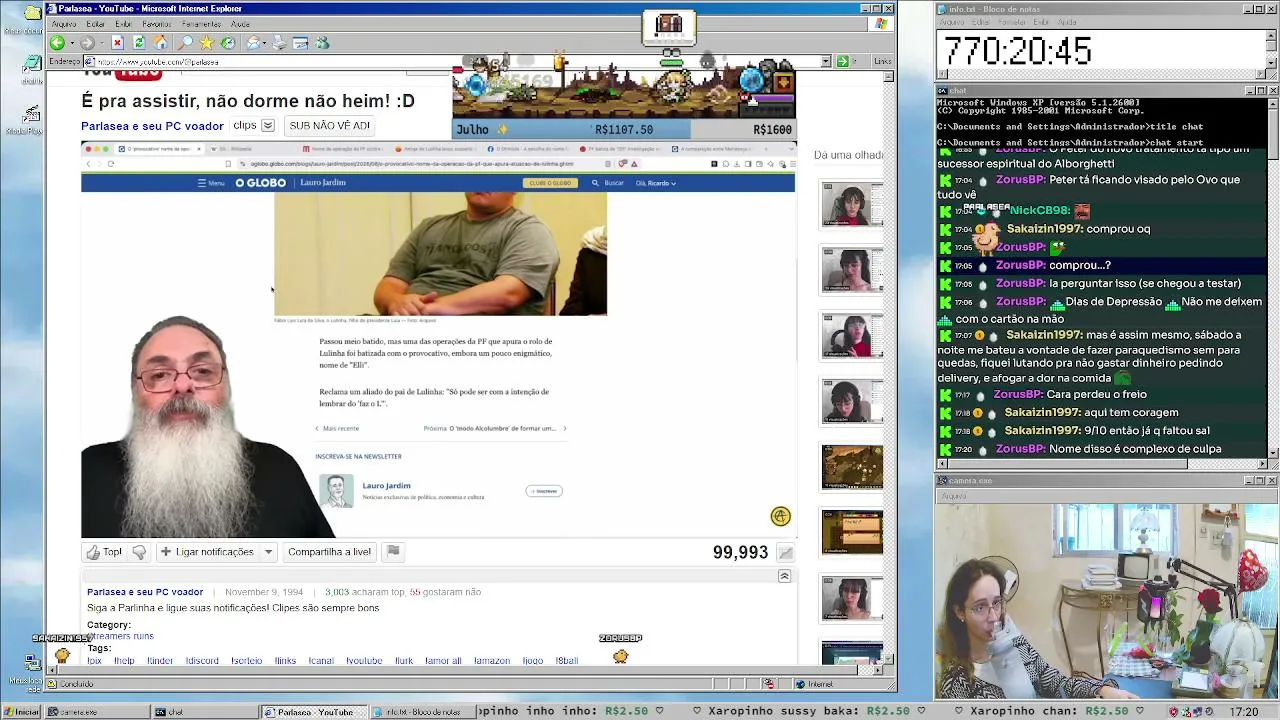
Task: Click the !discord tag link
Action: coord(202,661)
